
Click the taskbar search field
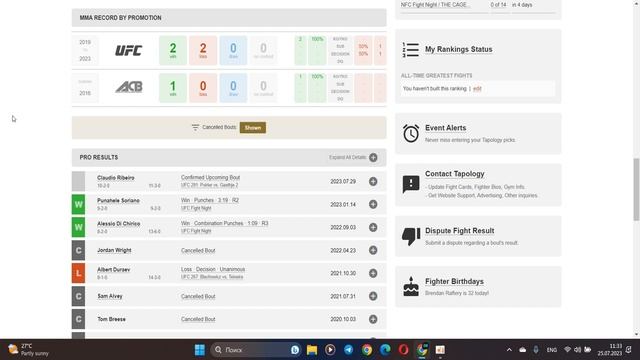[255, 350]
